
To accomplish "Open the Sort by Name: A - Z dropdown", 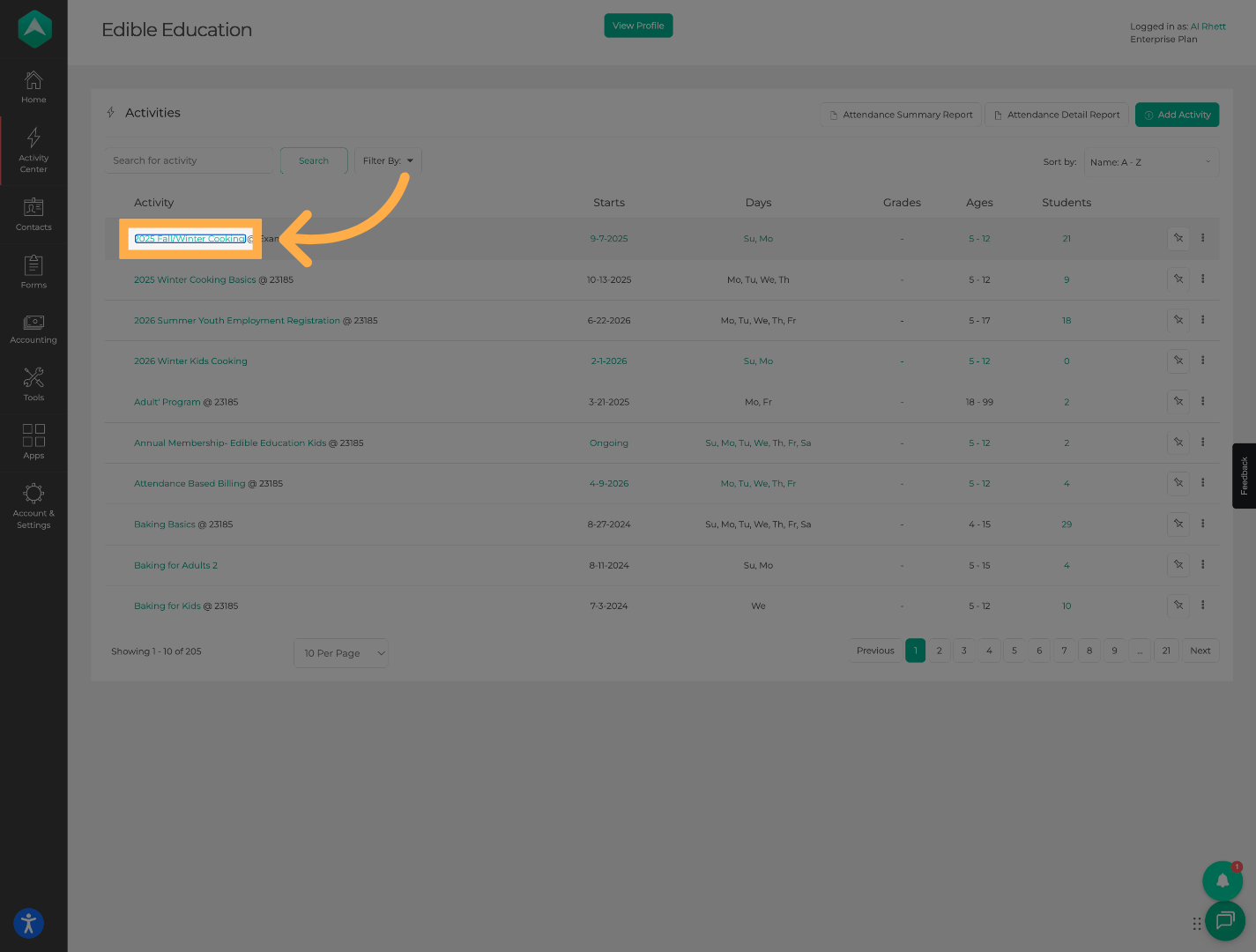I will point(1151,162).
